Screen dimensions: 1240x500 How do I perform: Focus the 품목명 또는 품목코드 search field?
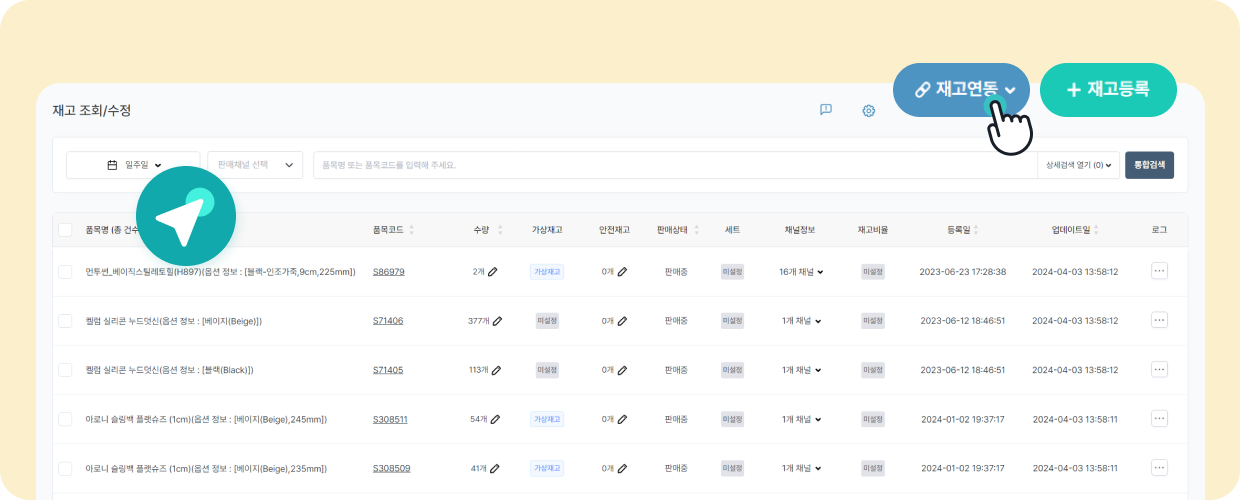(675, 165)
